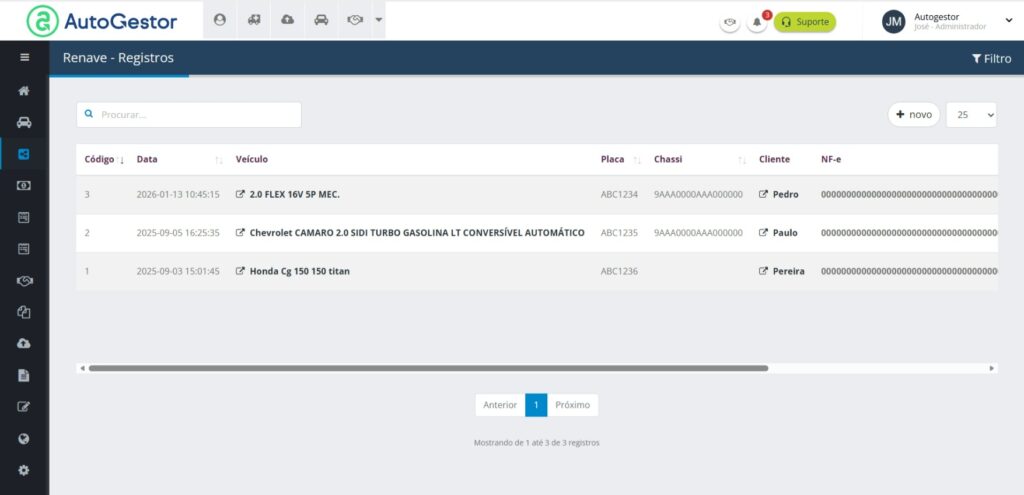The height and width of the screenshot is (495, 1024).
Task: Click the Suporte button
Action: [805, 22]
